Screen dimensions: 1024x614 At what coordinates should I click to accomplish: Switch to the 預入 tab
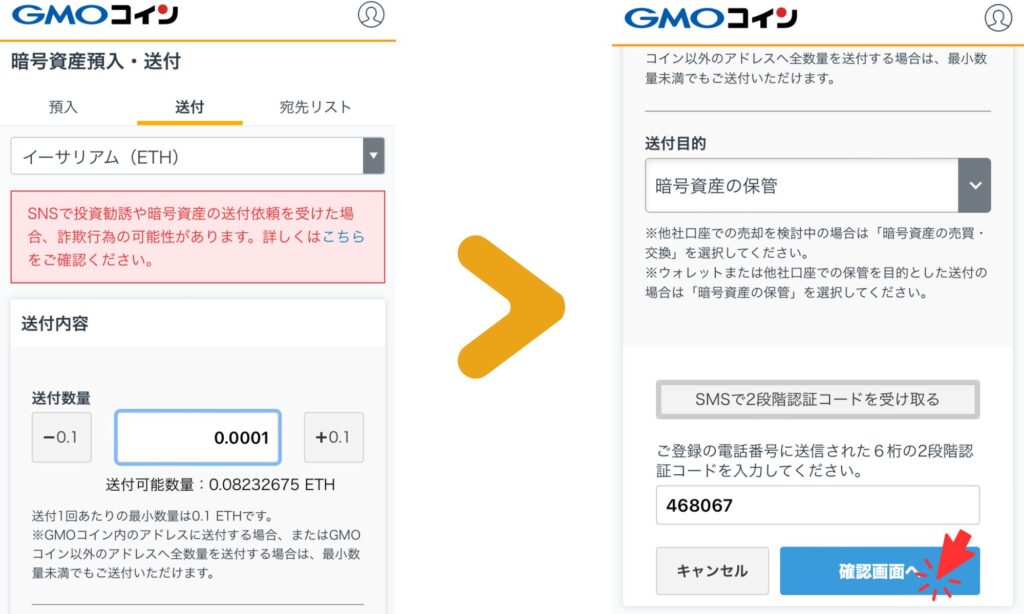[x=63, y=106]
